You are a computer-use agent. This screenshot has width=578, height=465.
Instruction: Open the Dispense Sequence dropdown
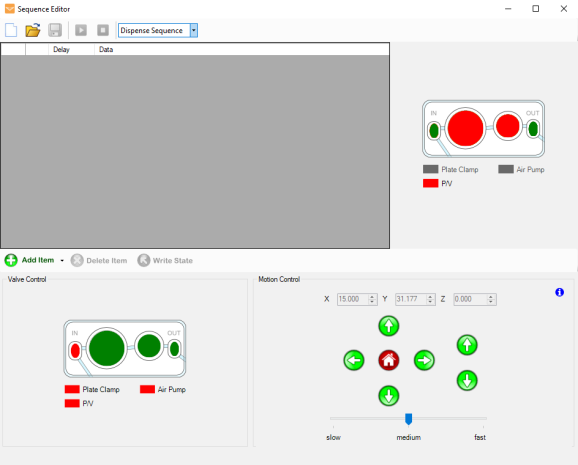[194, 30]
